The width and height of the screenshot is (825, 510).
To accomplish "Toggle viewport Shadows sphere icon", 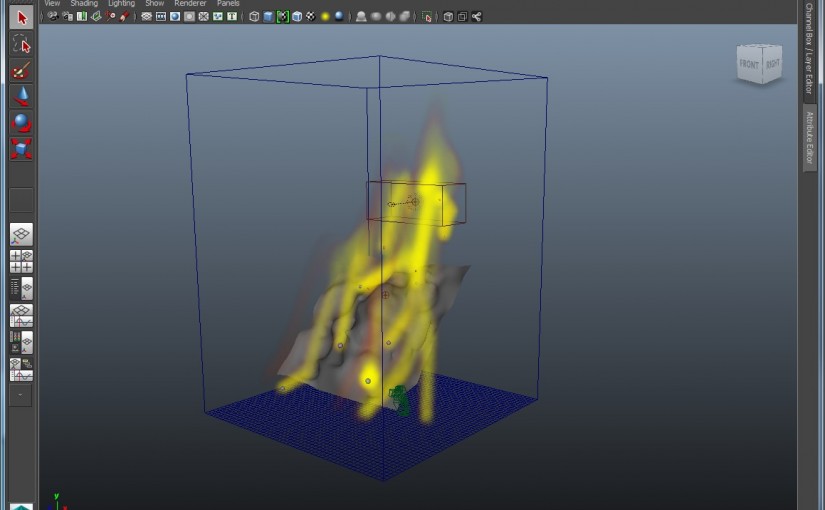I will pyautogui.click(x=339, y=16).
